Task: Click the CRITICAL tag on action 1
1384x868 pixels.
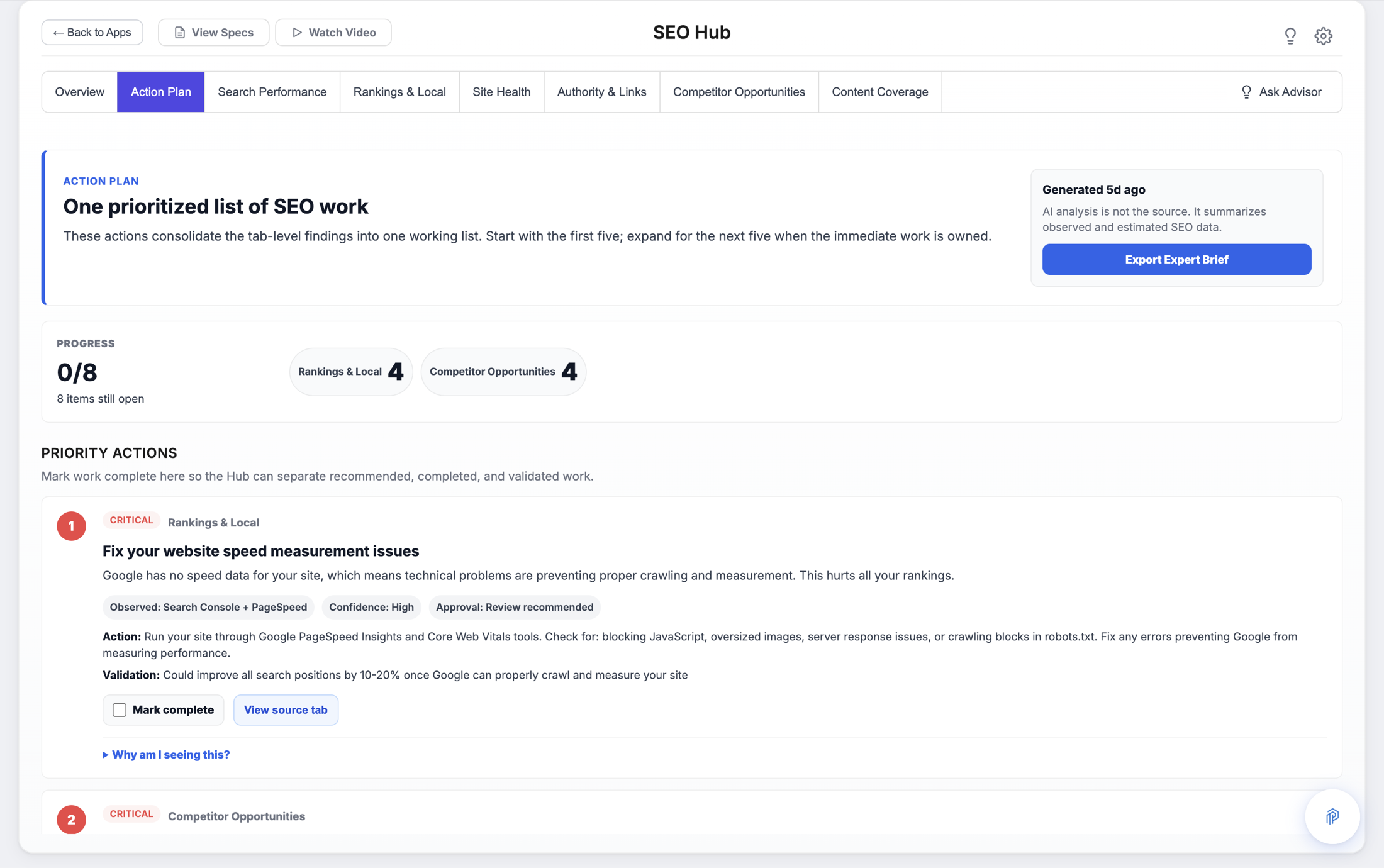Action: coord(131,520)
